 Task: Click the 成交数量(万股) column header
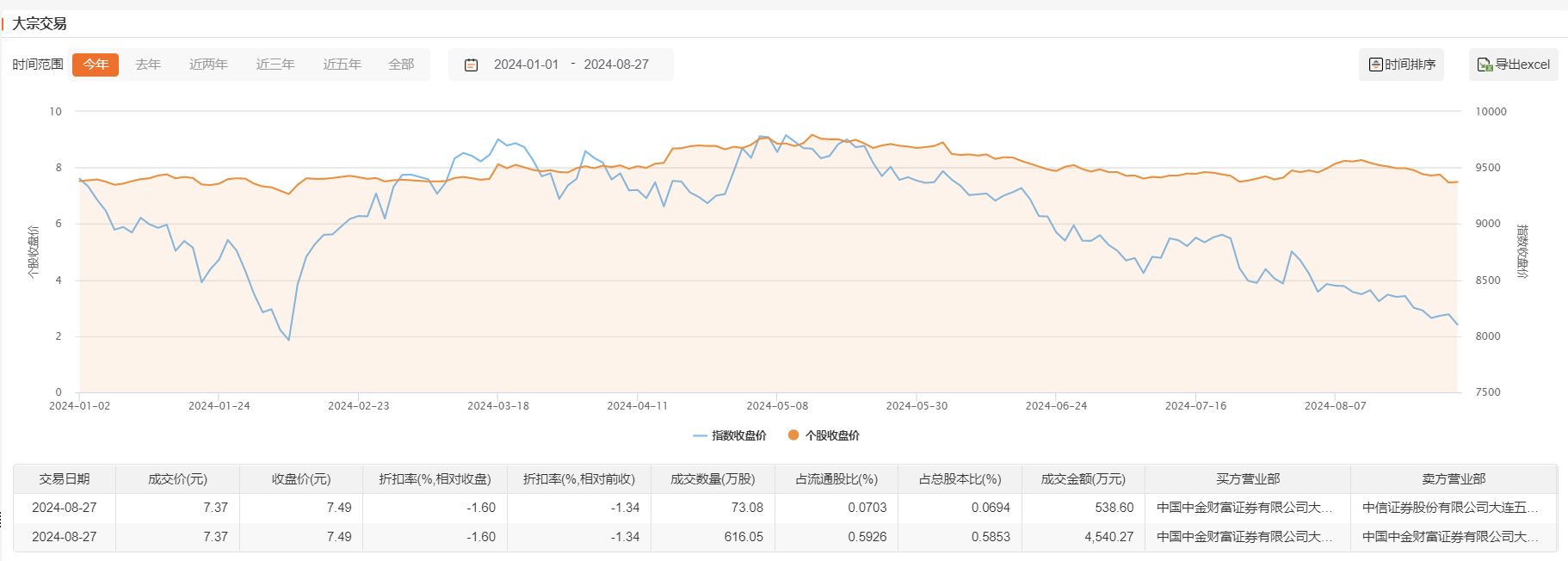click(713, 479)
